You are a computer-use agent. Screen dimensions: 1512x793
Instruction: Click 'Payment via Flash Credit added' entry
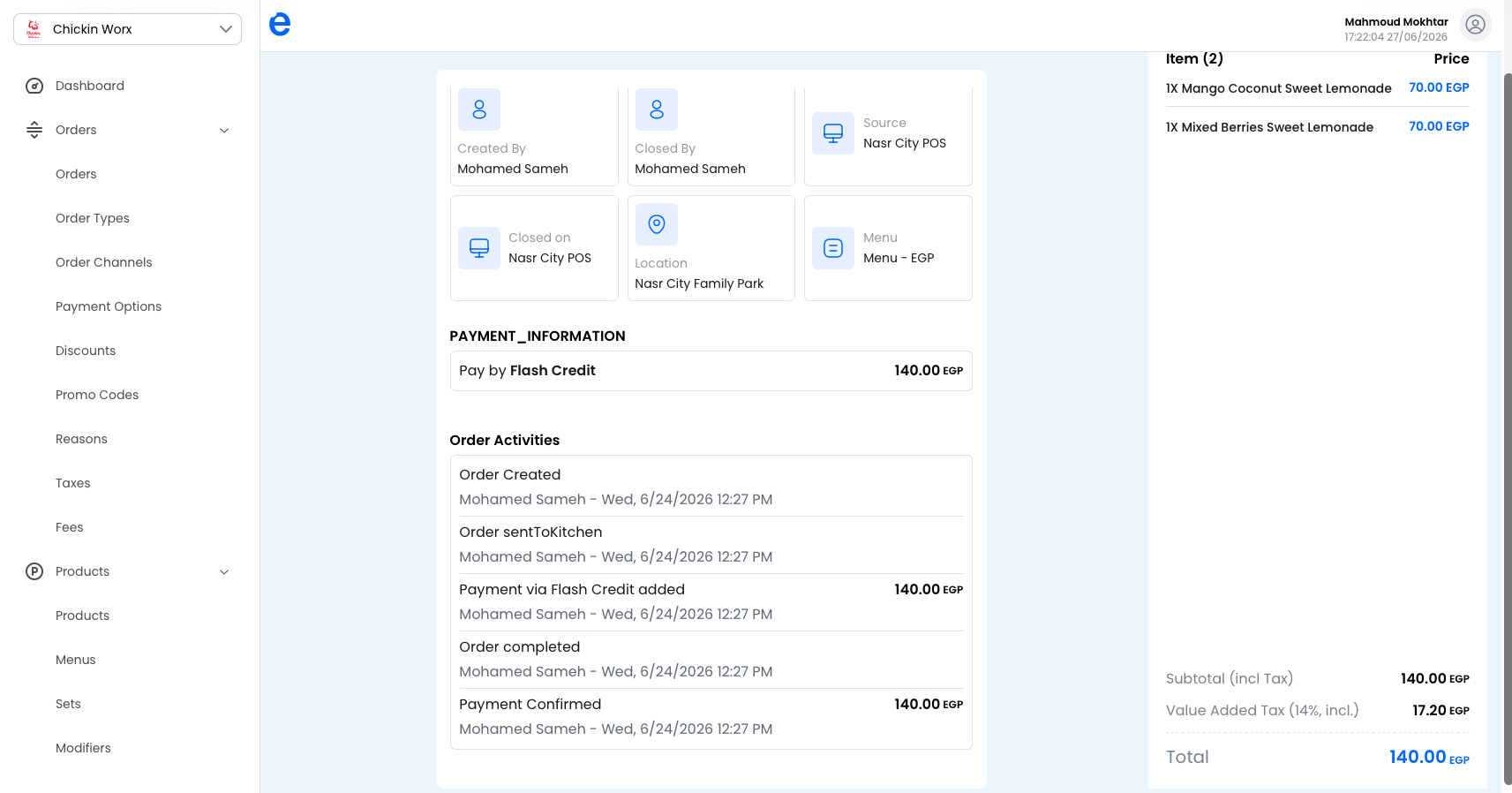[x=711, y=601]
